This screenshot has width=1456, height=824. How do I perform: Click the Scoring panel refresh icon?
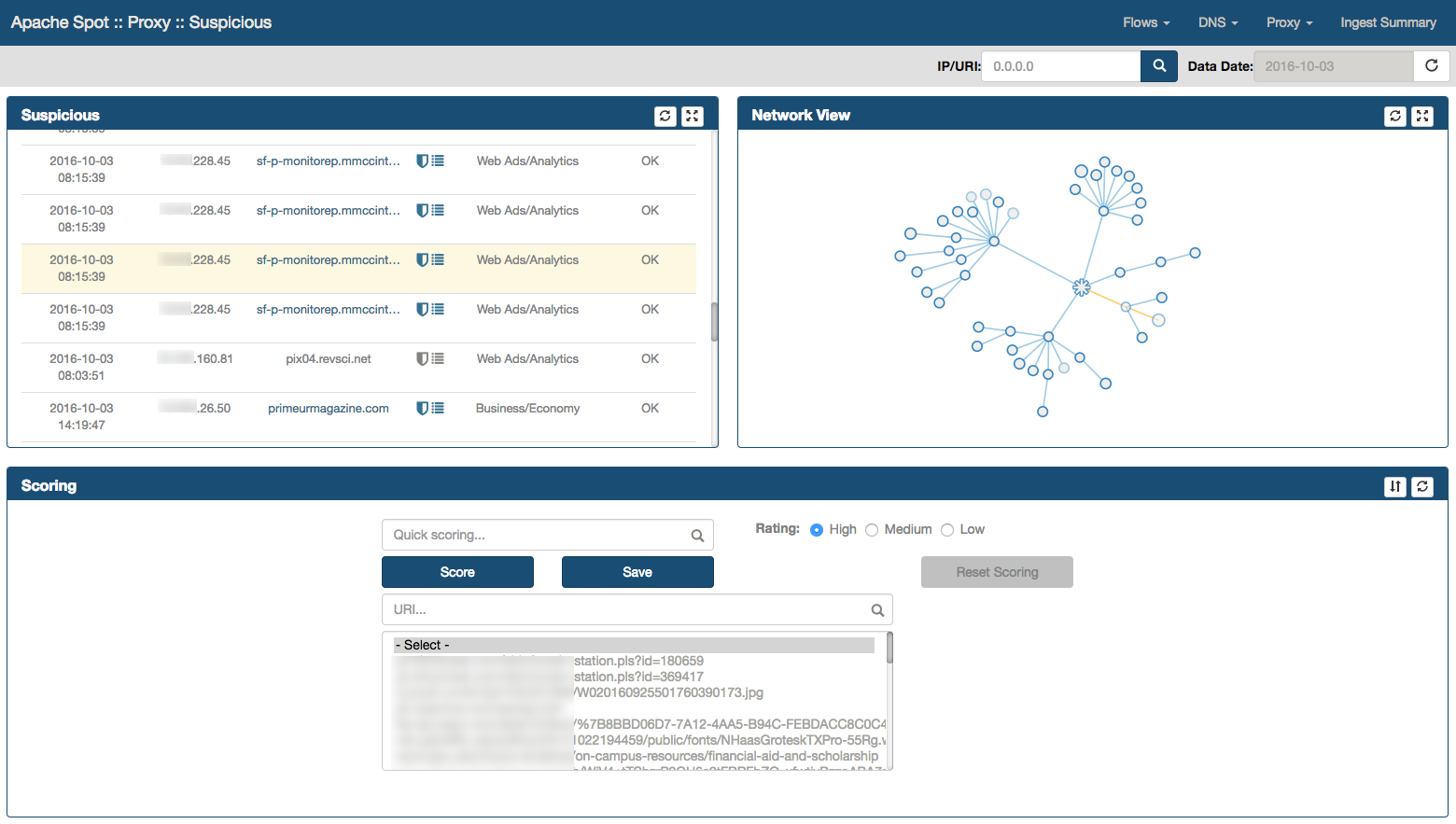[x=1421, y=486]
